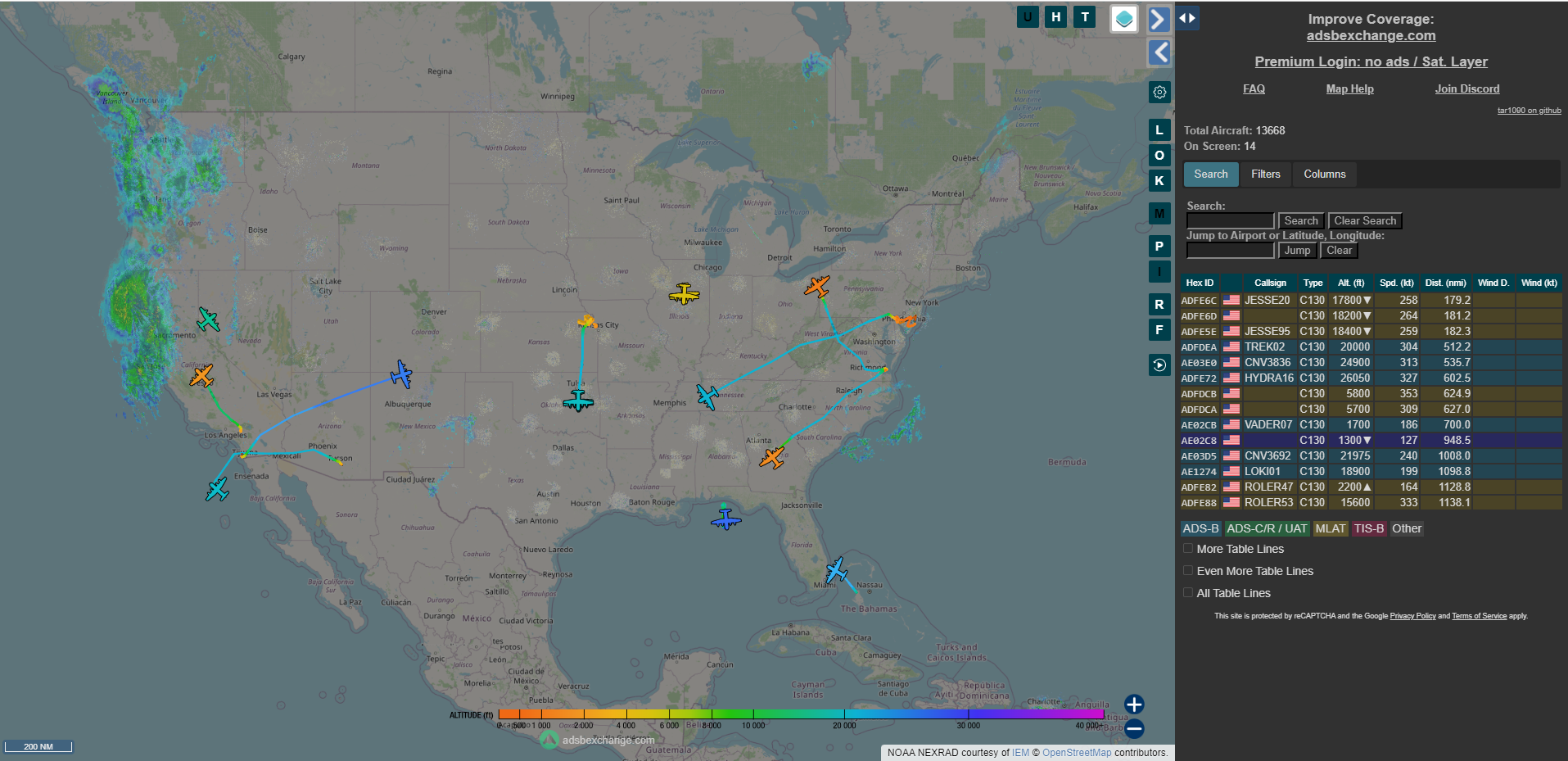The image size is (1568, 761).
Task: Open the FAQ link
Action: point(1254,88)
